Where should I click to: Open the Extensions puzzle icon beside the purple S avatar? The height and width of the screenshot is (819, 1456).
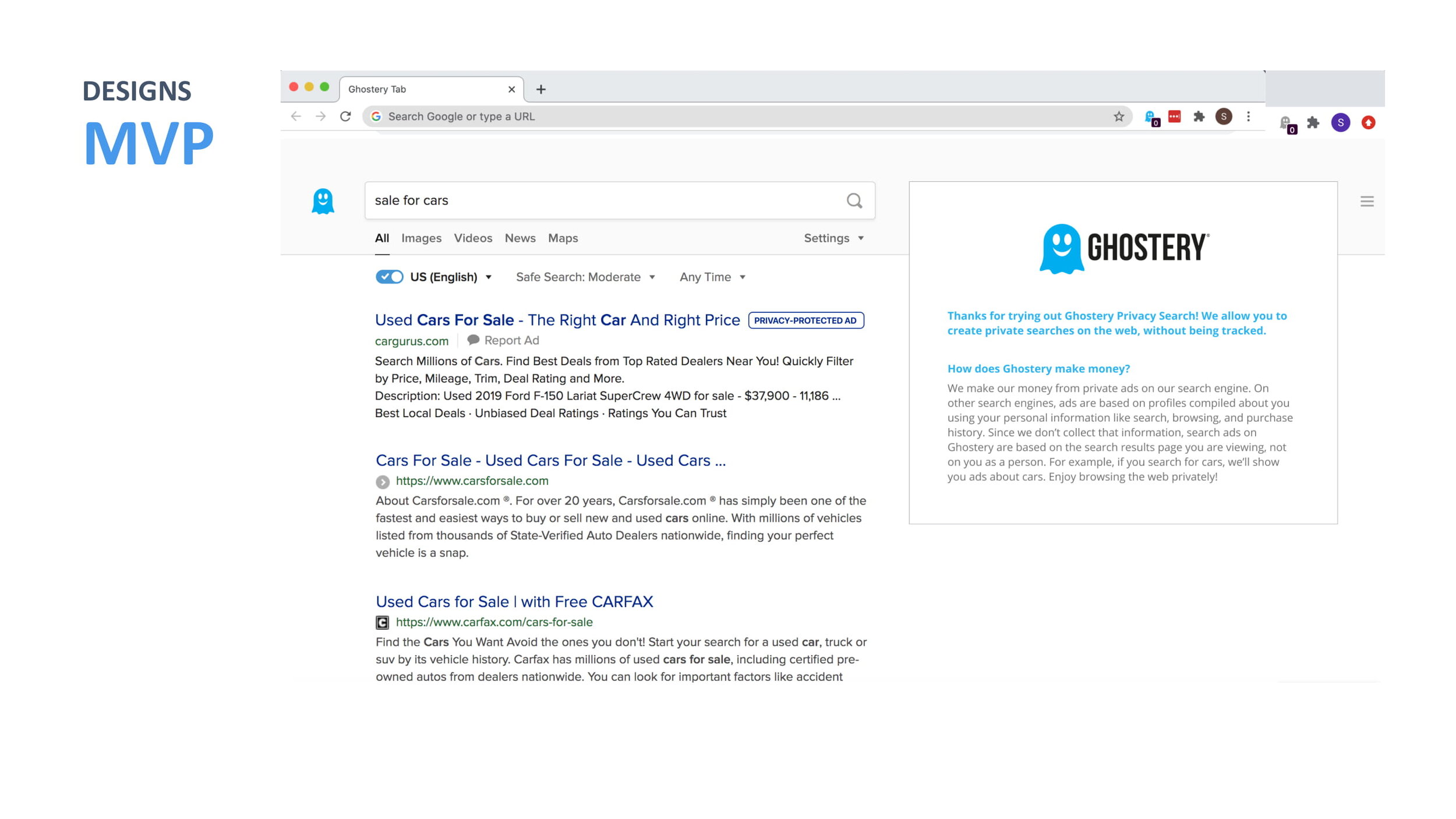point(1313,122)
